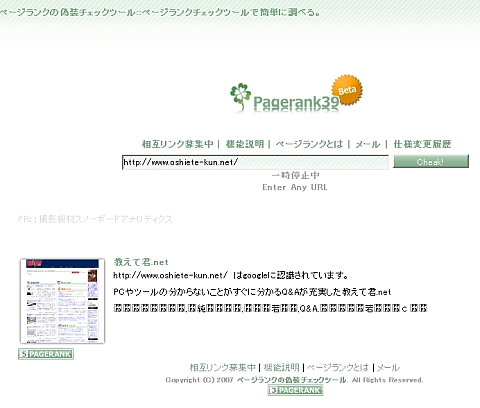Click the result URL googleに認識されています text
Screen dimensions: 480x408
point(231,275)
